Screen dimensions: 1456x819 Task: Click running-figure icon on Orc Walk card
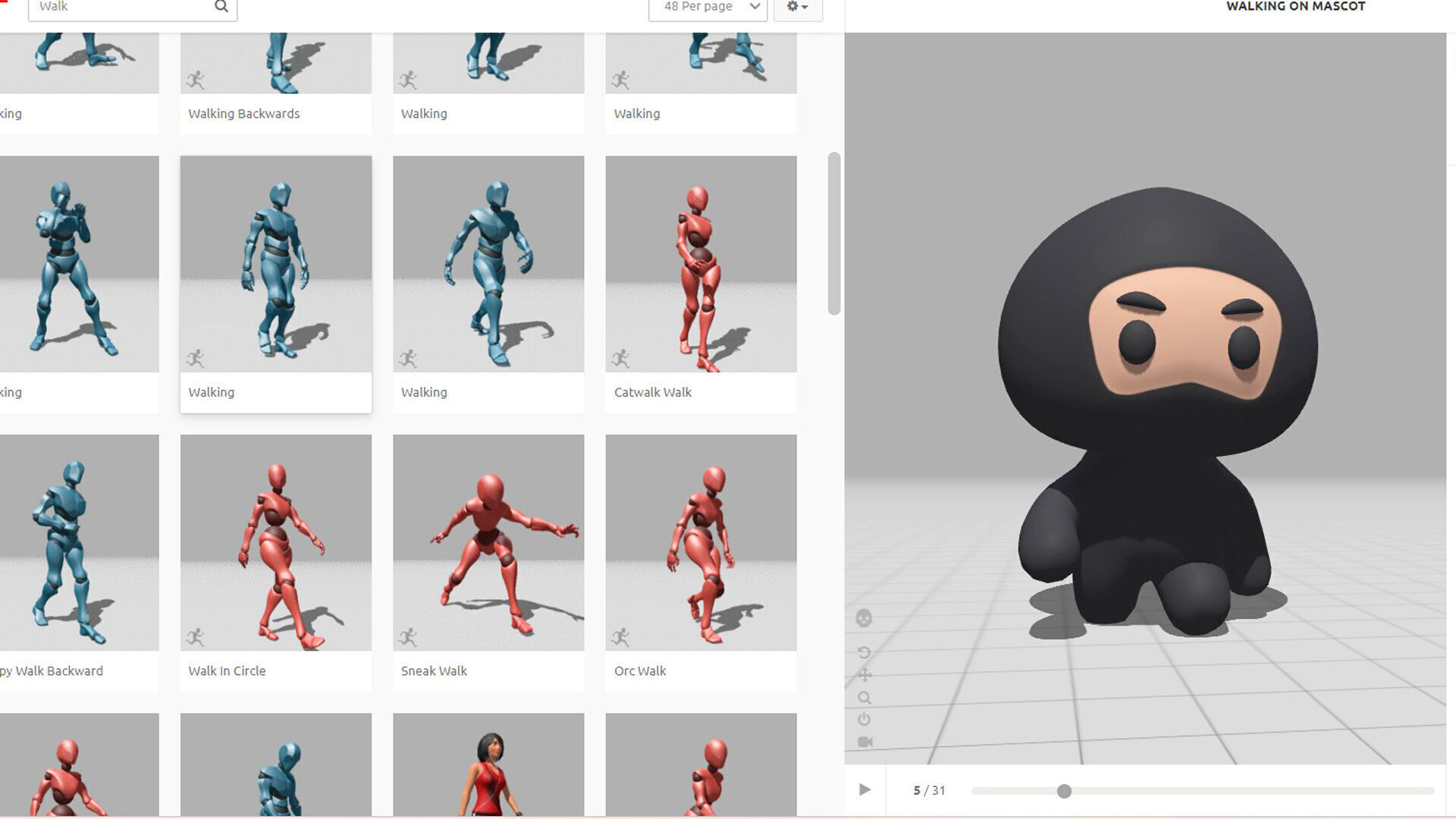[621, 636]
